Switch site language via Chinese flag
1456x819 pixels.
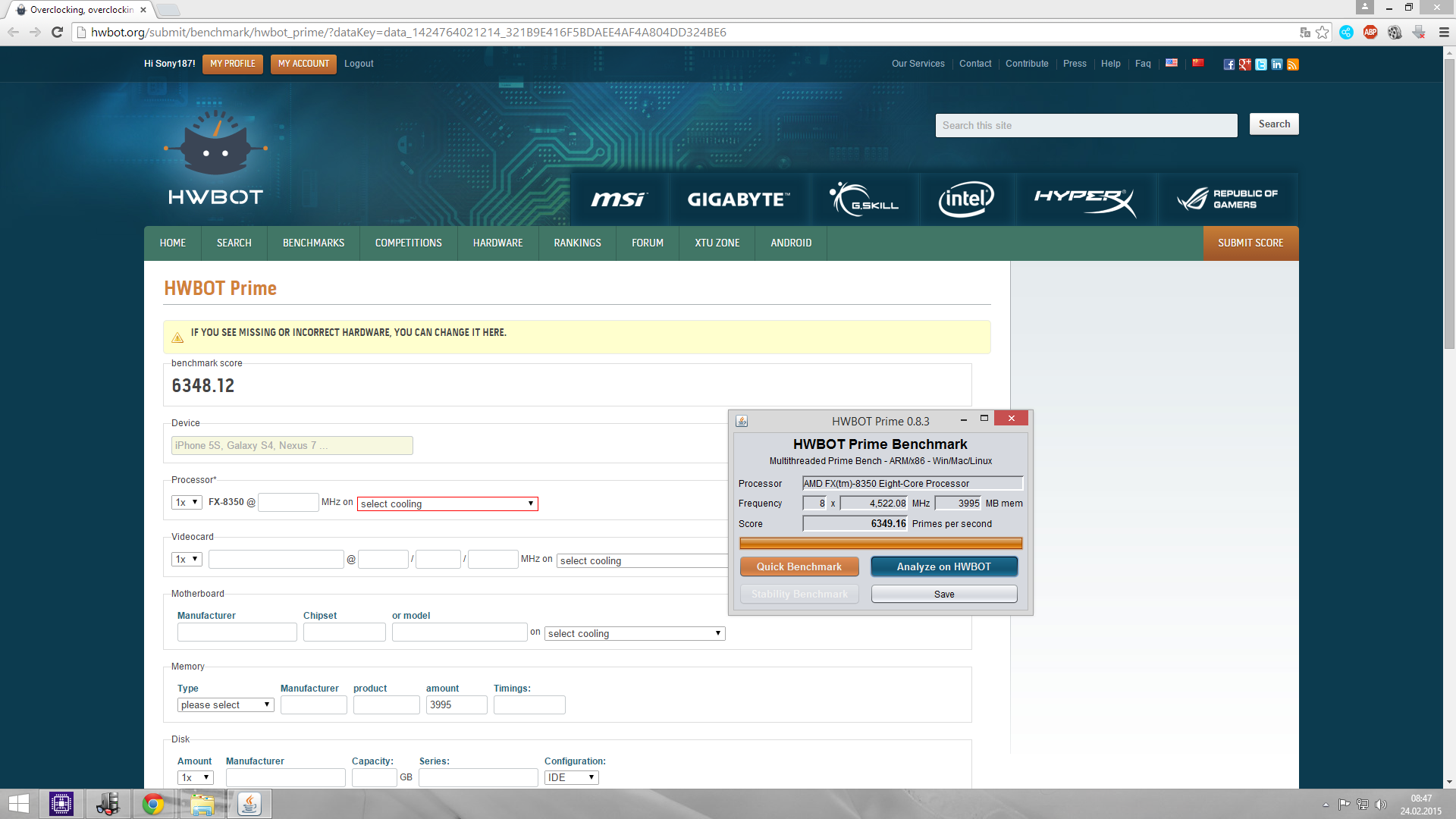pos(1198,63)
